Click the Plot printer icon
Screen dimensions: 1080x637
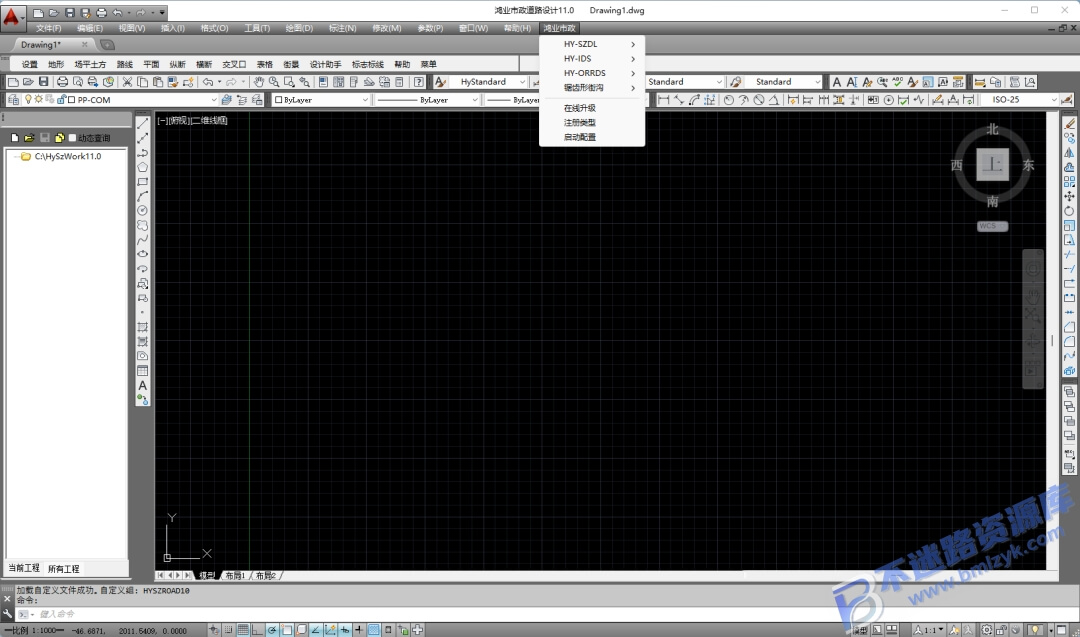(x=63, y=82)
